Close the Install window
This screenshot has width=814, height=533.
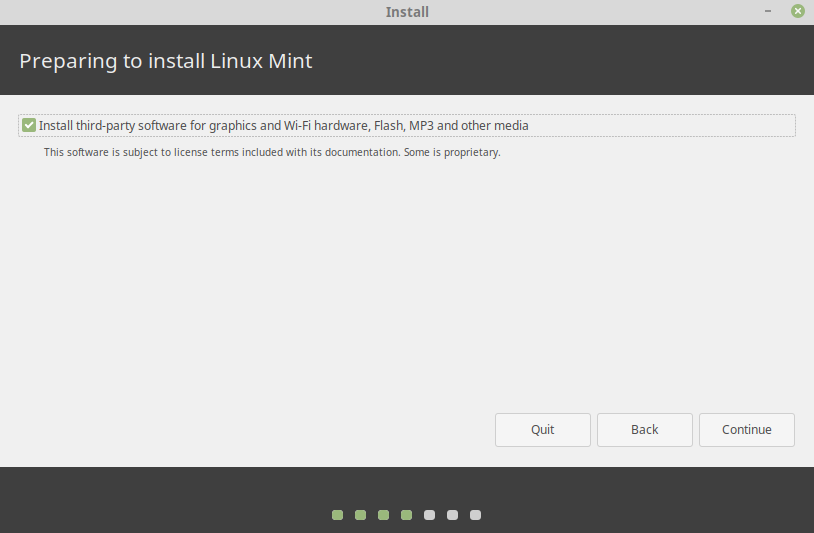point(798,11)
